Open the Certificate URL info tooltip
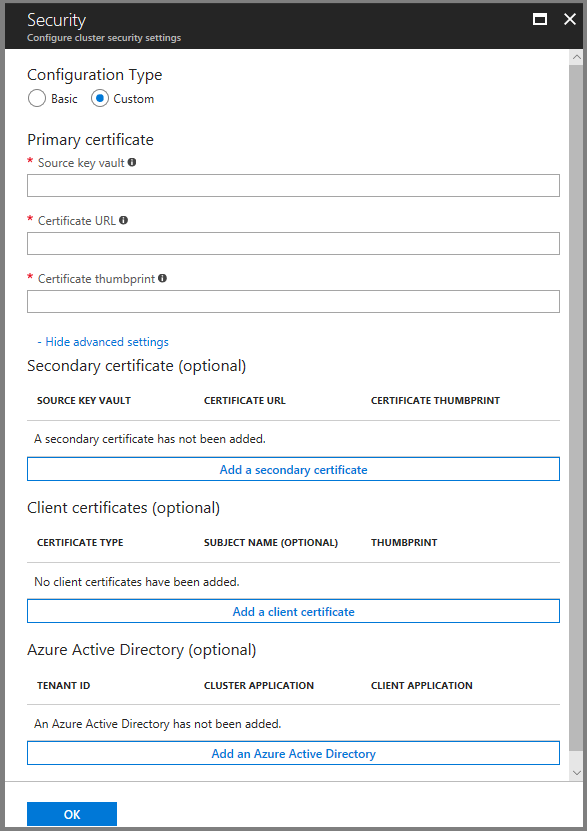The width and height of the screenshot is (587, 831). [x=123, y=220]
